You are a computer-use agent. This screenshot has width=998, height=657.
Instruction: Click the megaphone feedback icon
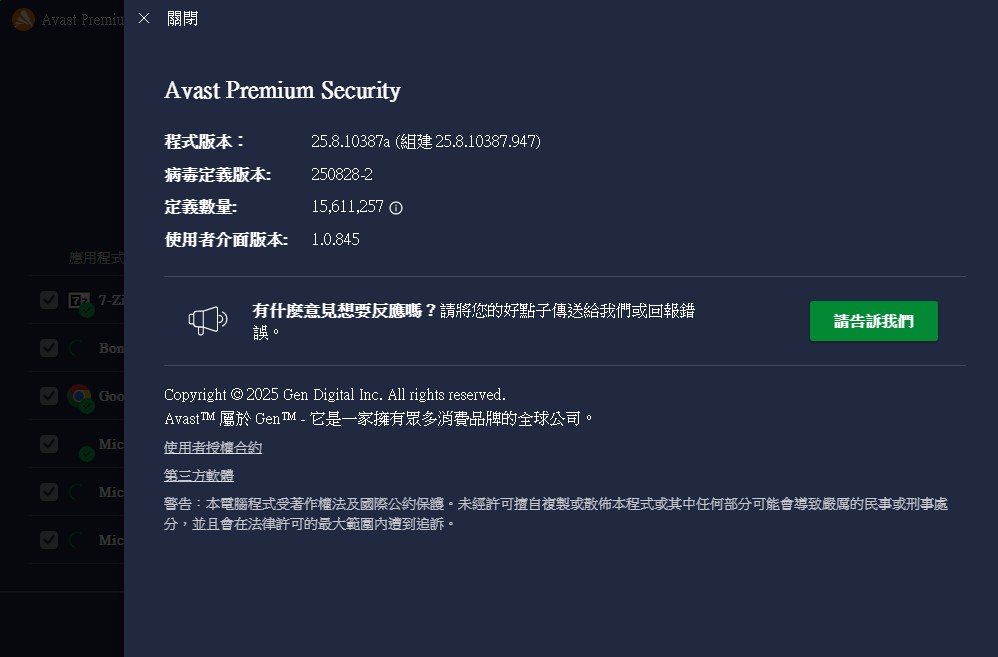pos(208,320)
